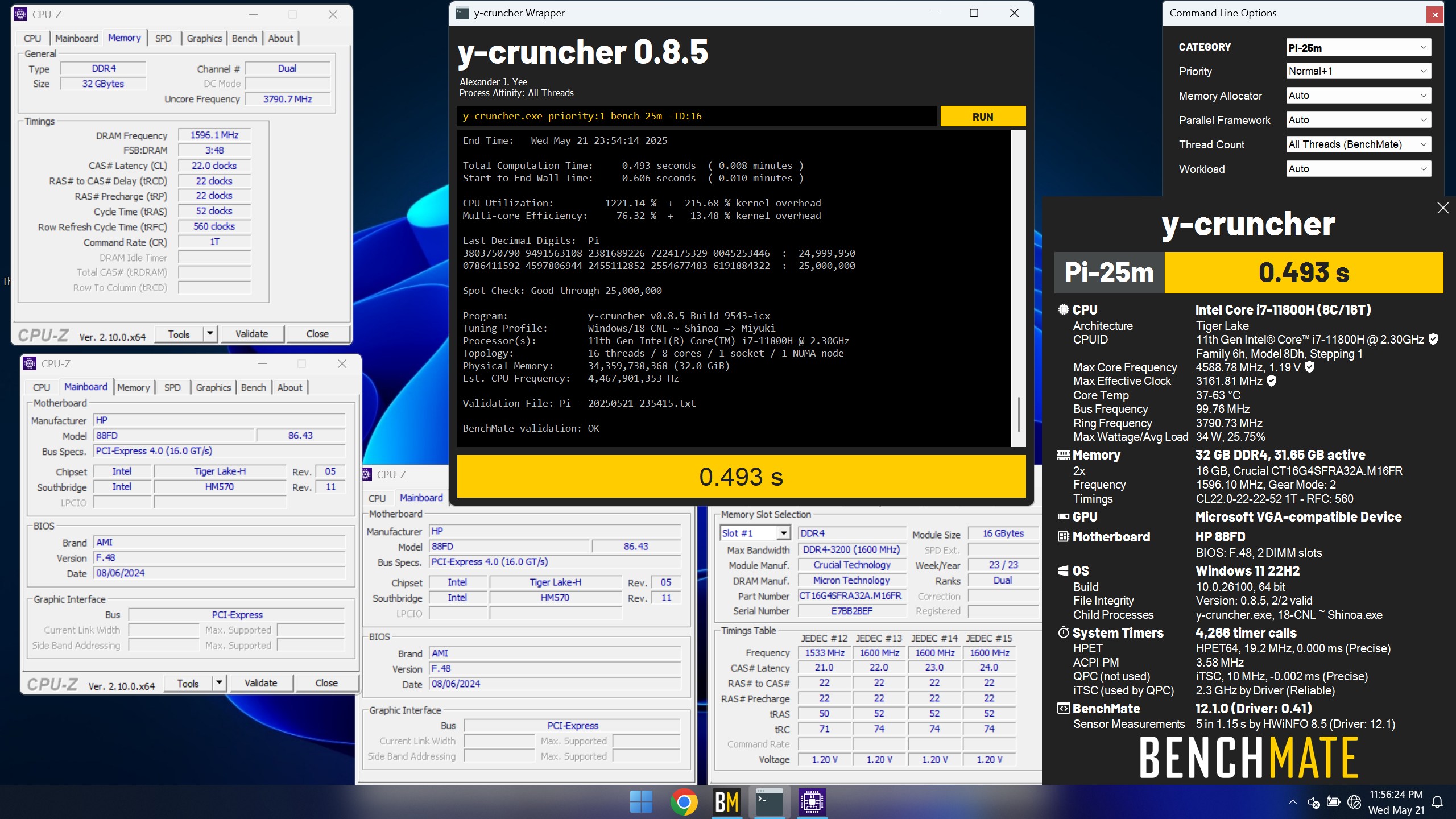Image resolution: width=1456 pixels, height=819 pixels.
Task: Open About tab in left Mainboard window
Action: tap(289, 388)
